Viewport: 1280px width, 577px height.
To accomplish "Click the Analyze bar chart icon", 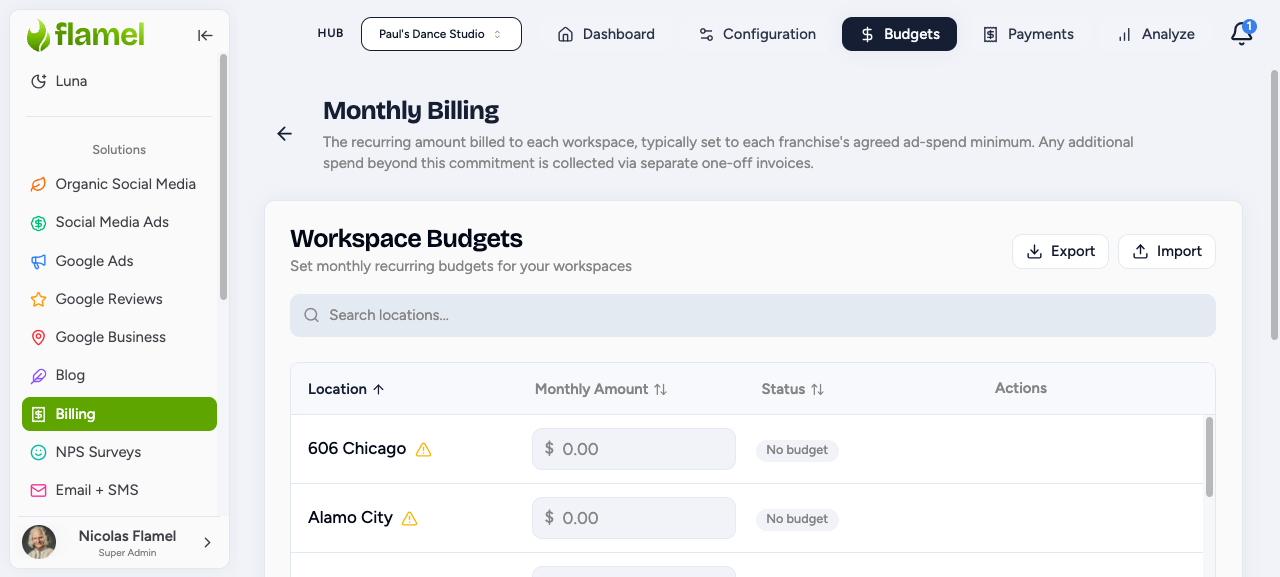I will [1124, 34].
